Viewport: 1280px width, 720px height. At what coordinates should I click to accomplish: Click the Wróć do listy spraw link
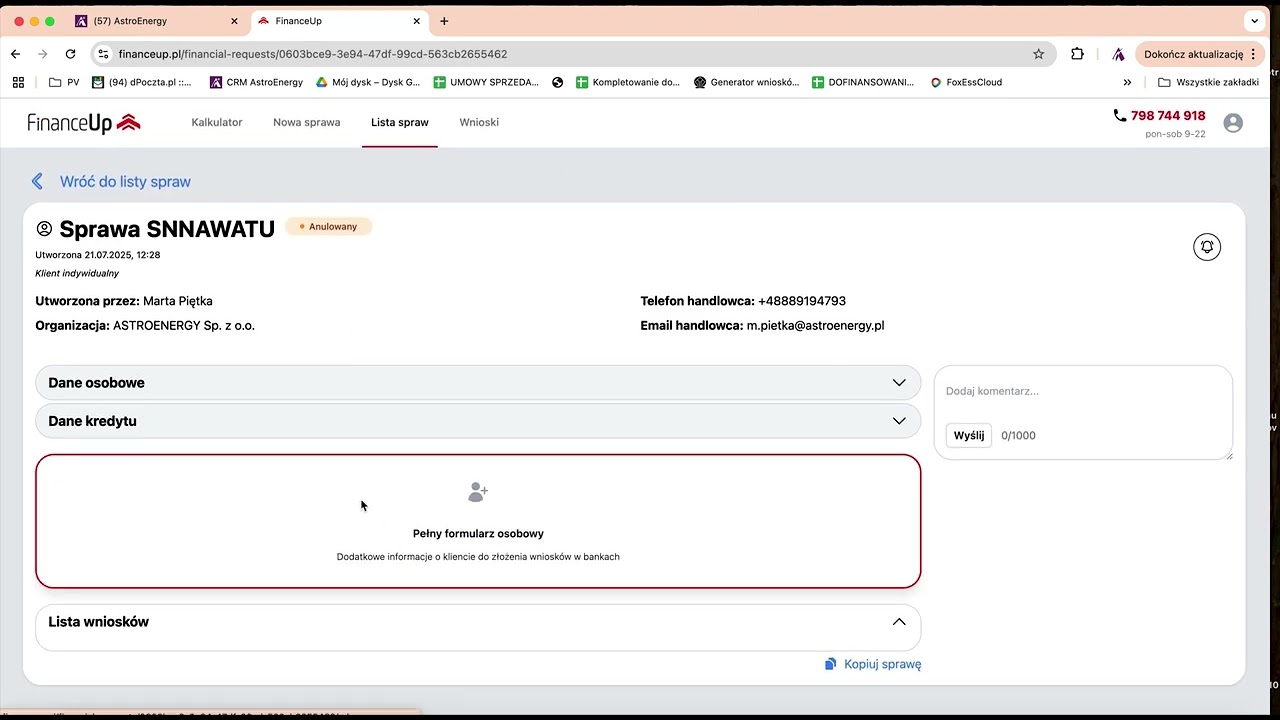(x=125, y=181)
